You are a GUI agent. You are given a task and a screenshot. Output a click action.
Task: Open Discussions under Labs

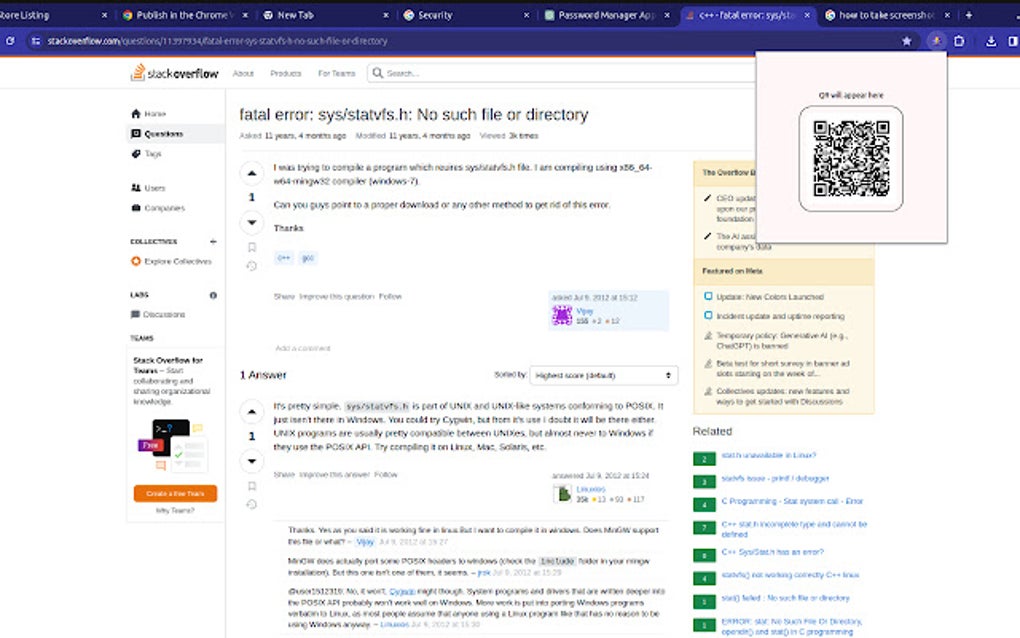click(166, 314)
